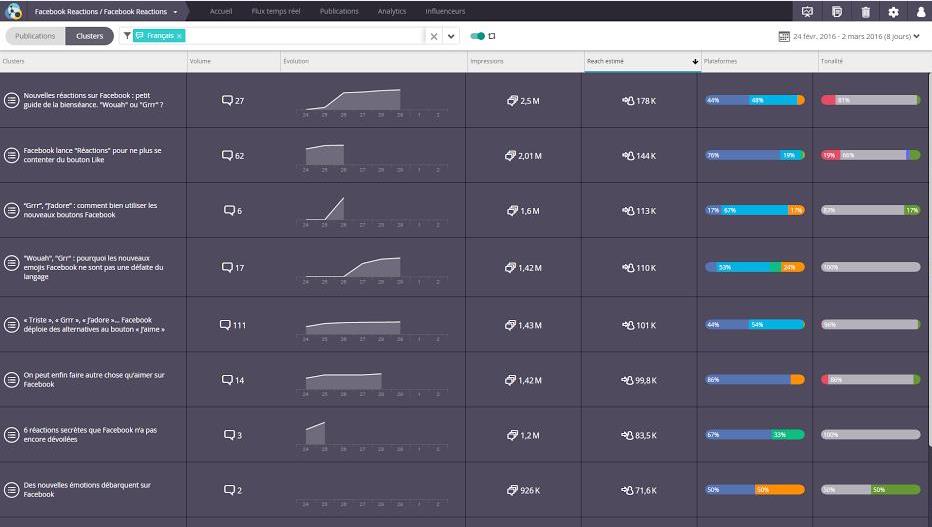
Task: Open the presentation screen icon in top bar
Action: click(x=807, y=11)
